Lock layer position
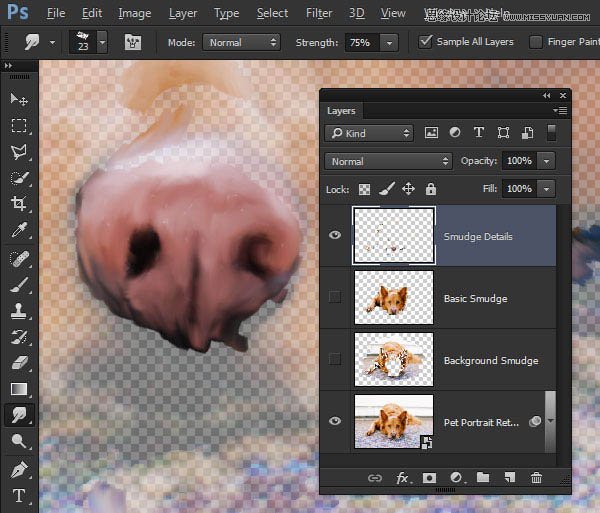600x513 pixels. 408,189
